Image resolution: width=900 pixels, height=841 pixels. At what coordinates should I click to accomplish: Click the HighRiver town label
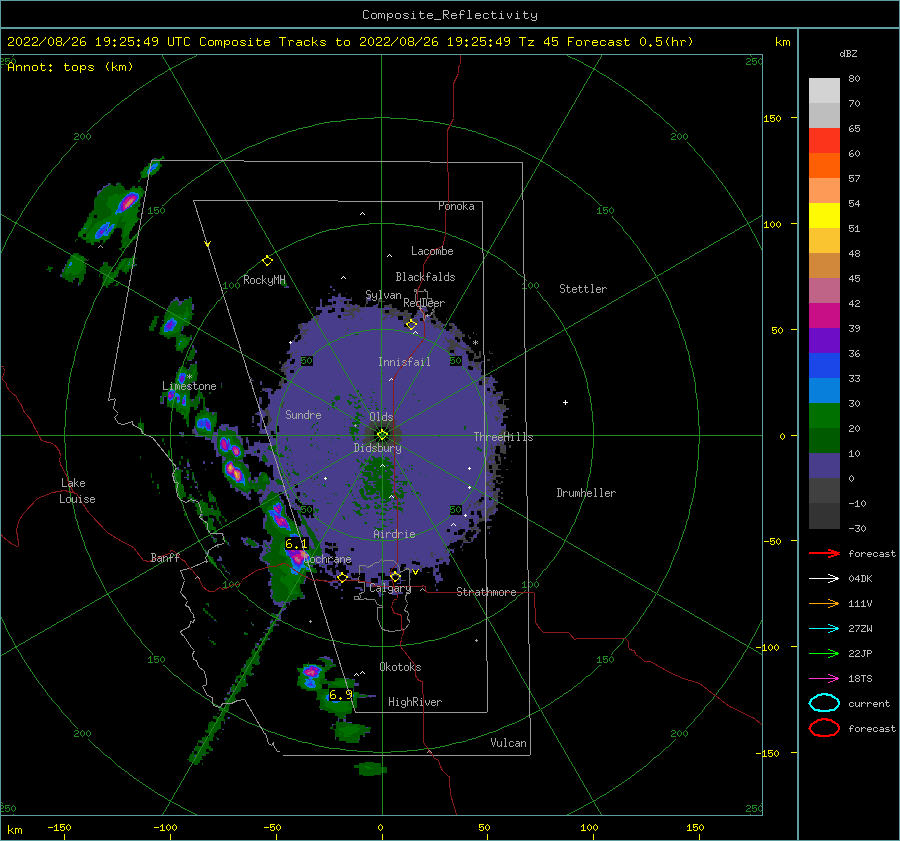(415, 702)
